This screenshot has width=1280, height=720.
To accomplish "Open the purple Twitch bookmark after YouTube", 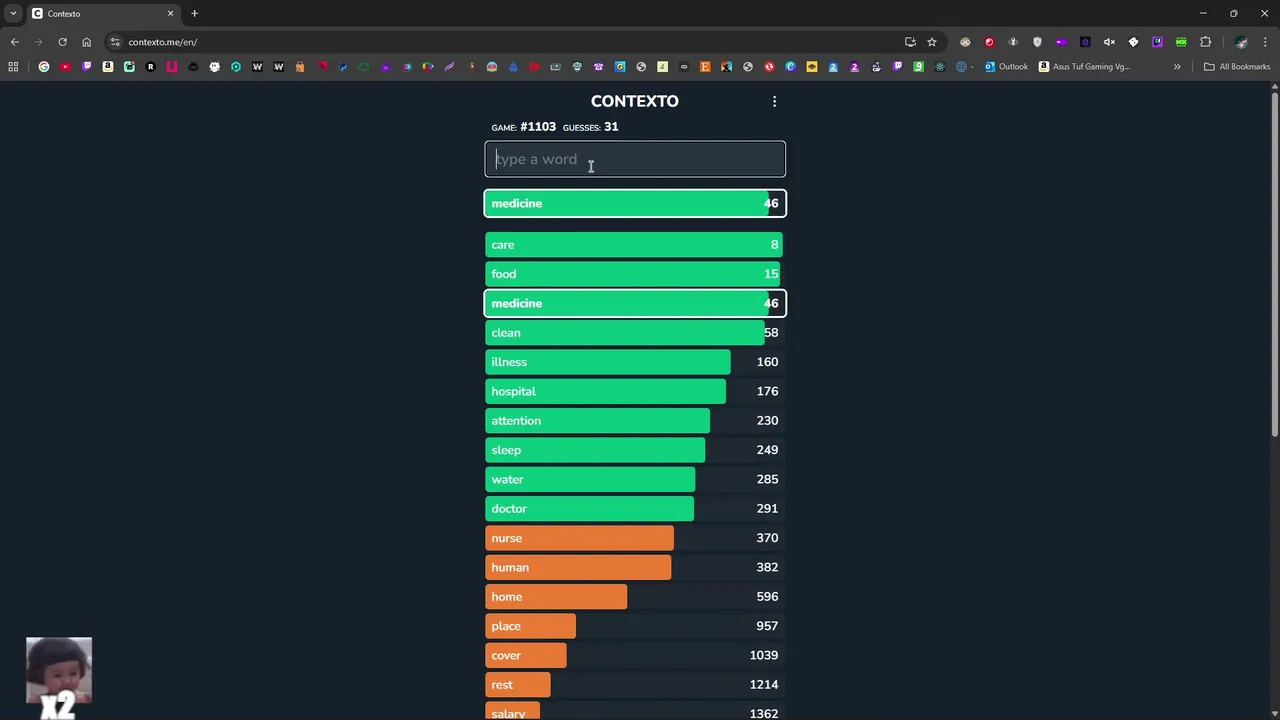I will tap(86, 67).
